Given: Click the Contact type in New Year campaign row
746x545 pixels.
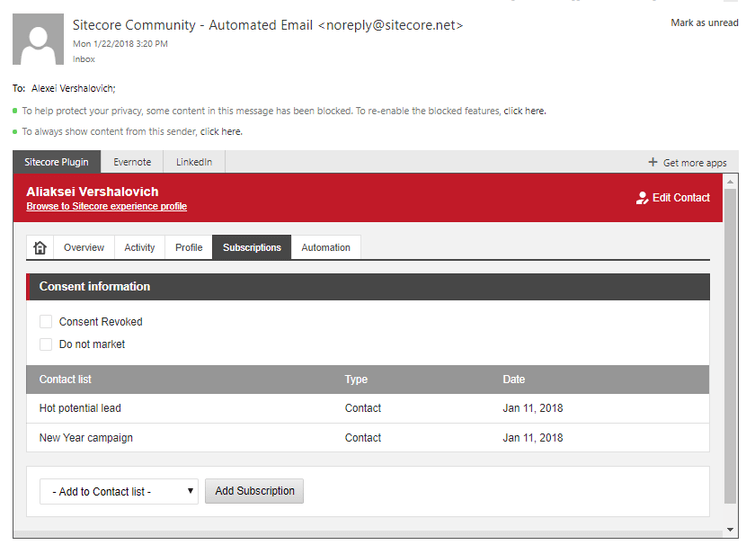Looking at the screenshot, I should tap(363, 438).
